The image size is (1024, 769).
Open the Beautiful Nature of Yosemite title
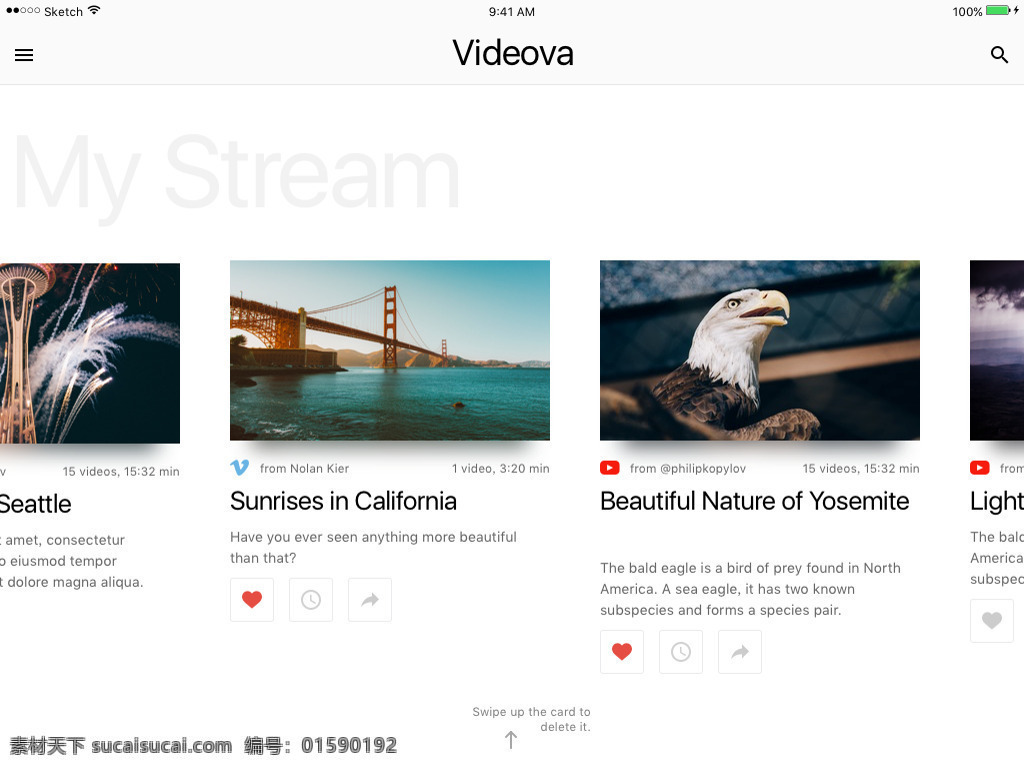coord(755,501)
